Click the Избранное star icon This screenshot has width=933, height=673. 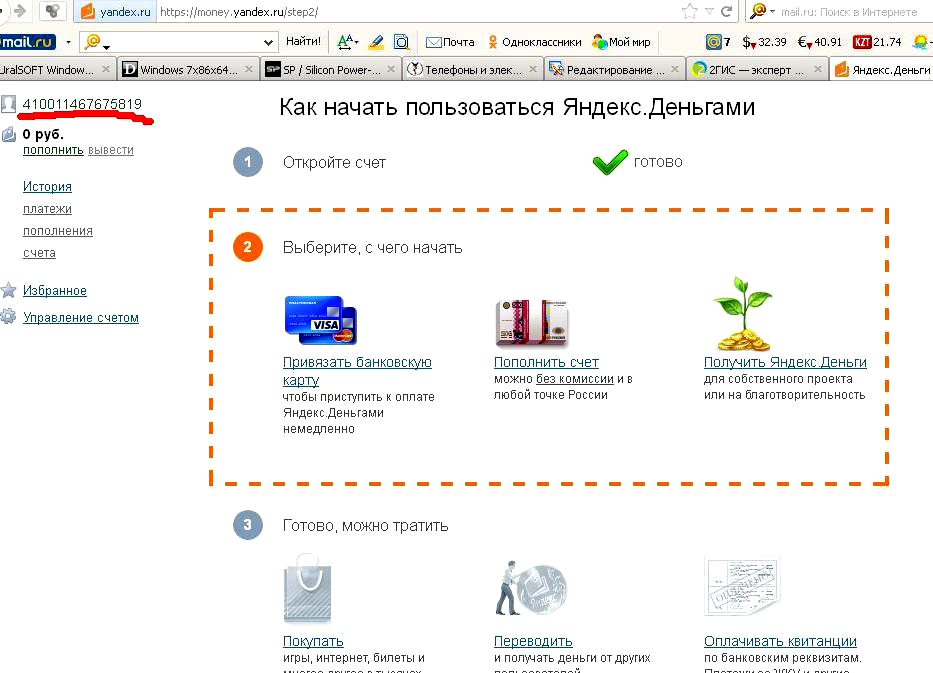[x=8, y=290]
